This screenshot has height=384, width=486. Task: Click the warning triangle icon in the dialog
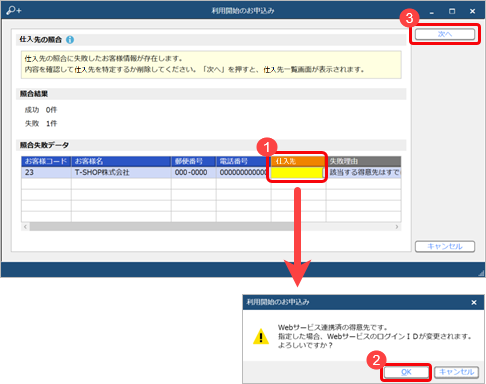pyautogui.click(x=261, y=336)
